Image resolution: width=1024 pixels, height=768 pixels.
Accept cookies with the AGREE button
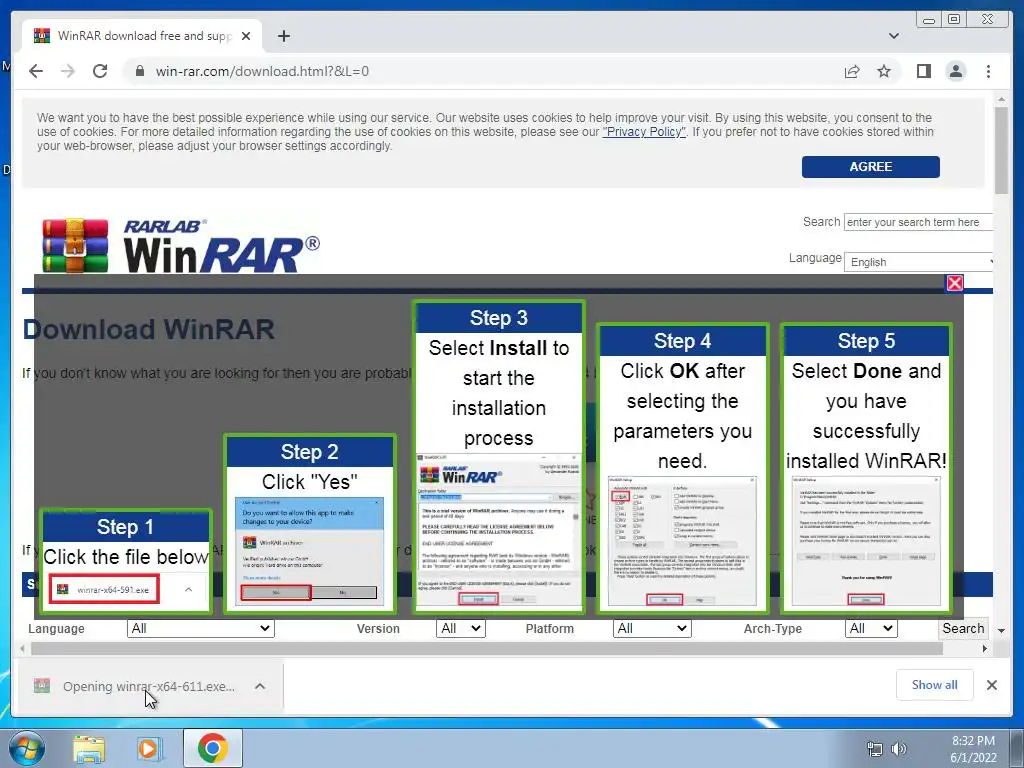click(x=871, y=167)
